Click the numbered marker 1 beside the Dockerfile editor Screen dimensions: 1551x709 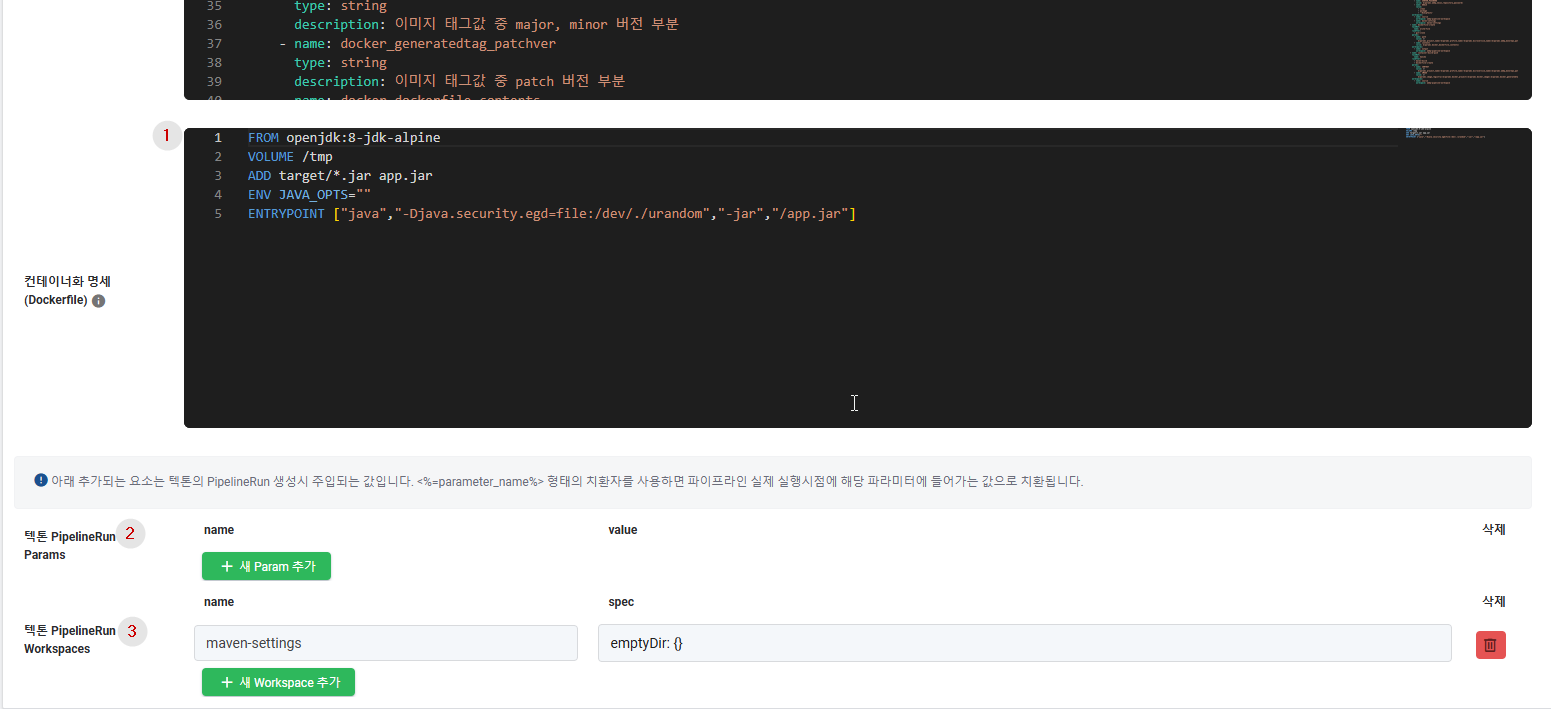(167, 136)
